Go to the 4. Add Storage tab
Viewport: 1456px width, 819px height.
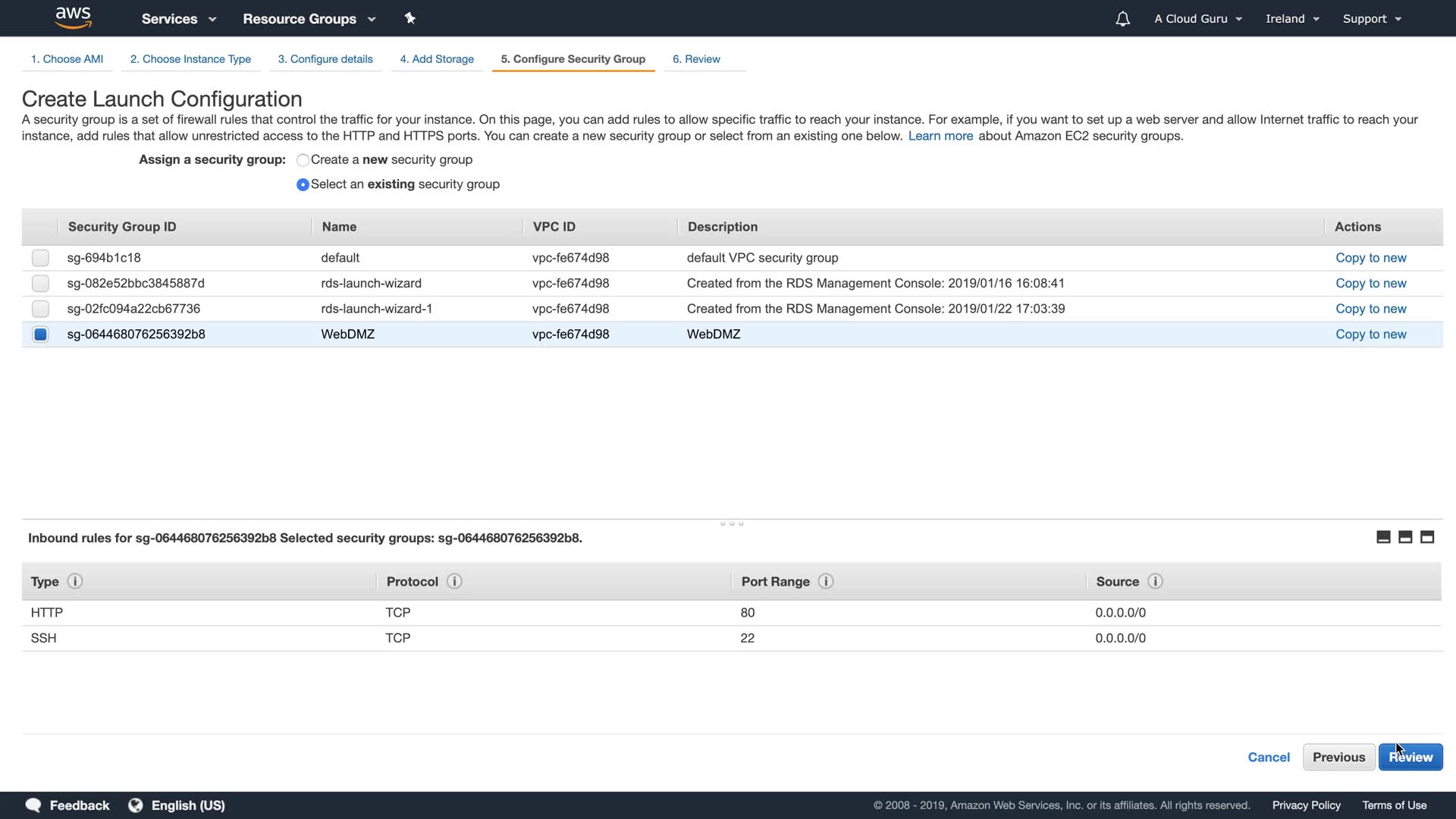[x=437, y=59]
